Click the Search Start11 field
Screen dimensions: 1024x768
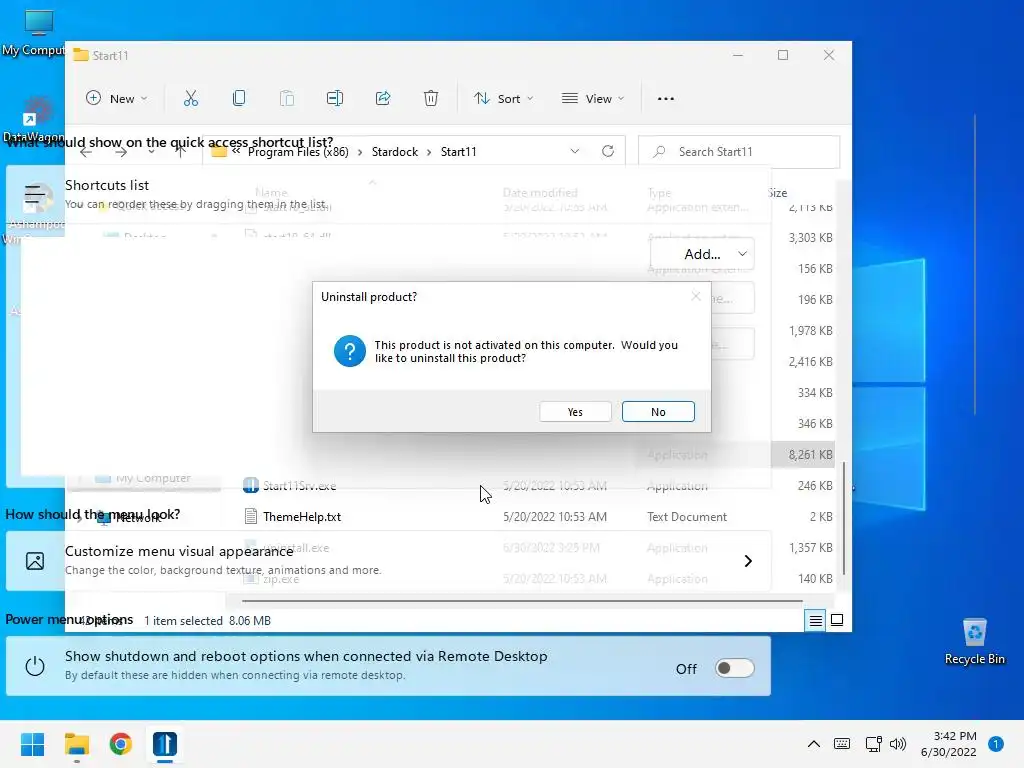739,152
